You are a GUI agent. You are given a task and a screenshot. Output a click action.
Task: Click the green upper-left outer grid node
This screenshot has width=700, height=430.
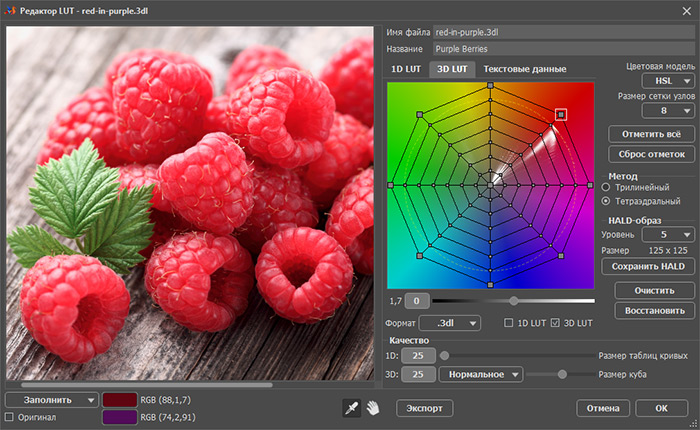[x=420, y=115]
